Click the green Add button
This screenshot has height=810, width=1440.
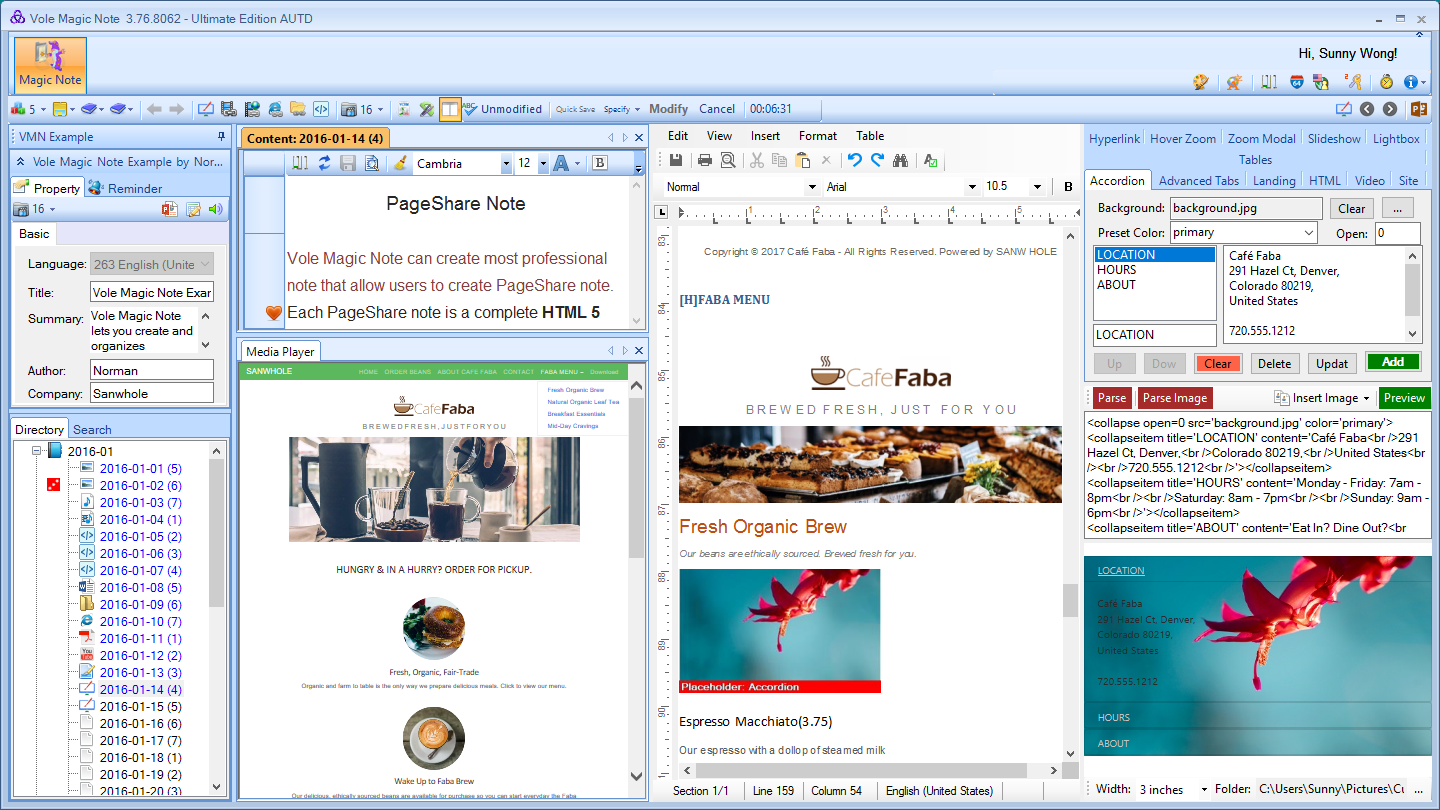(x=1393, y=362)
